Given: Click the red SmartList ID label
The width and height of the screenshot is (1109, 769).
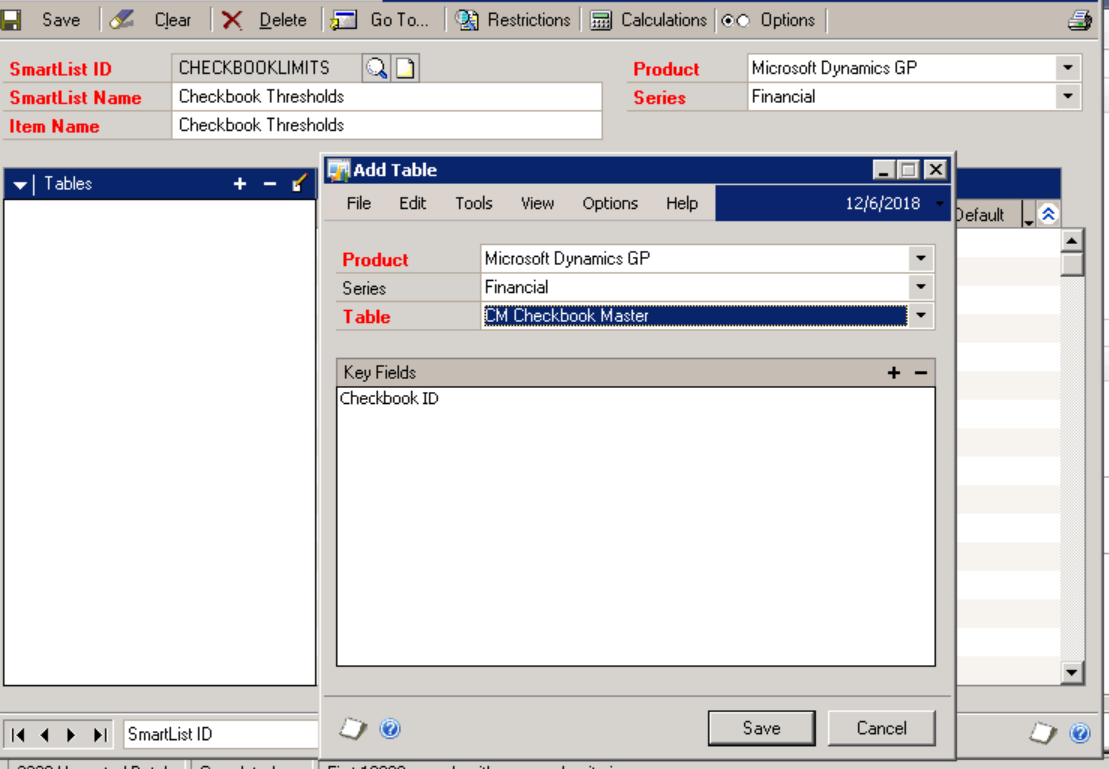Looking at the screenshot, I should 60,69.
